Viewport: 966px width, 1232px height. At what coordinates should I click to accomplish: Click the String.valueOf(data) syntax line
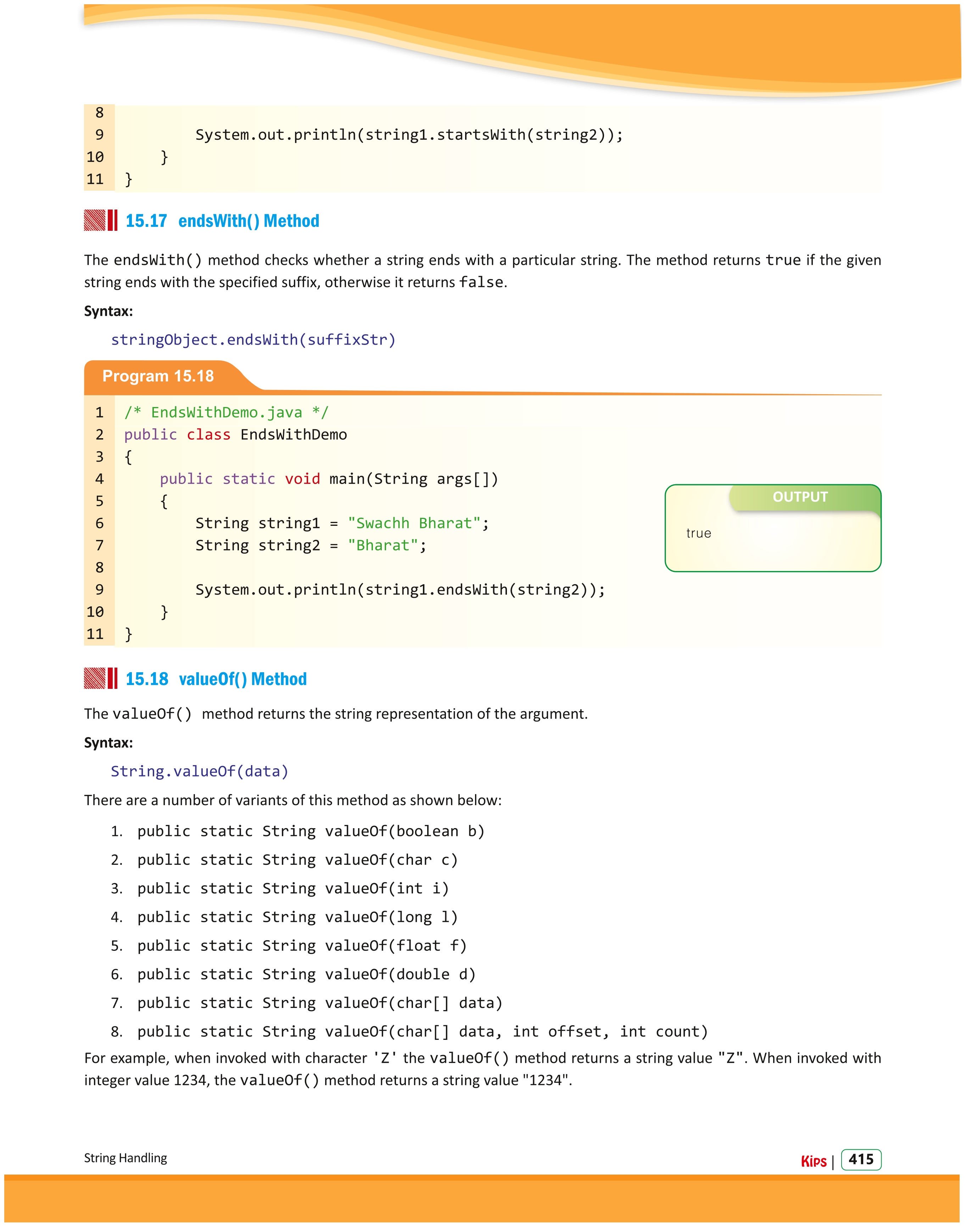200,771
